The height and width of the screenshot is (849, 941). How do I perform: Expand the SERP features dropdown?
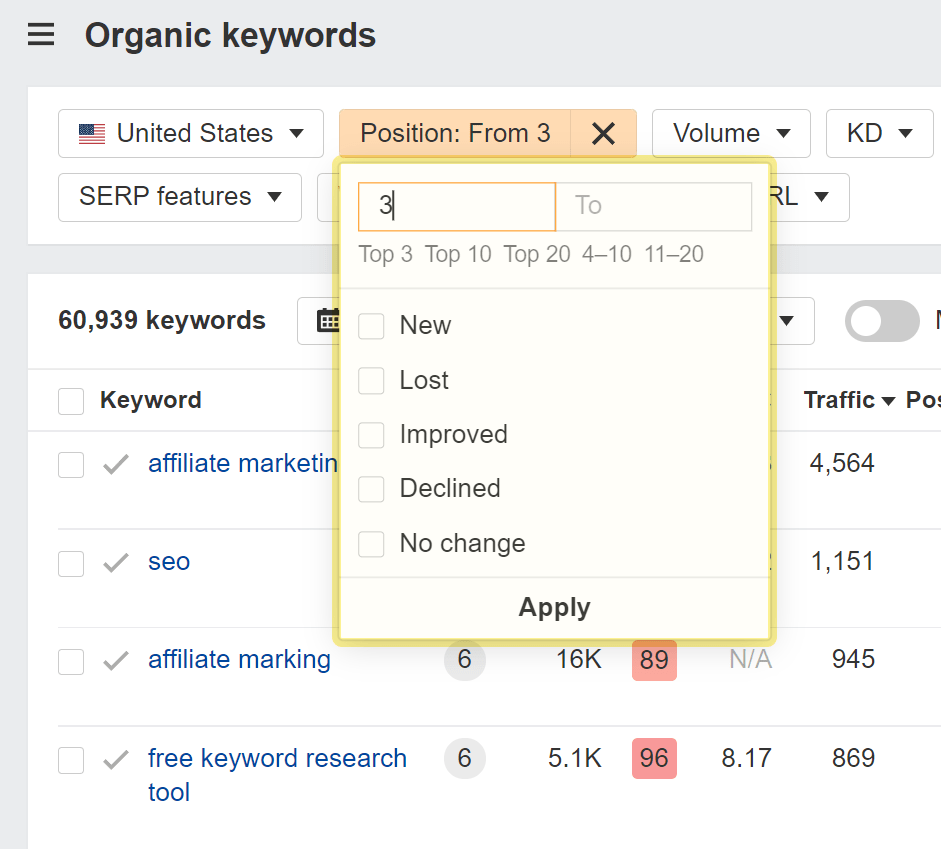click(179, 197)
